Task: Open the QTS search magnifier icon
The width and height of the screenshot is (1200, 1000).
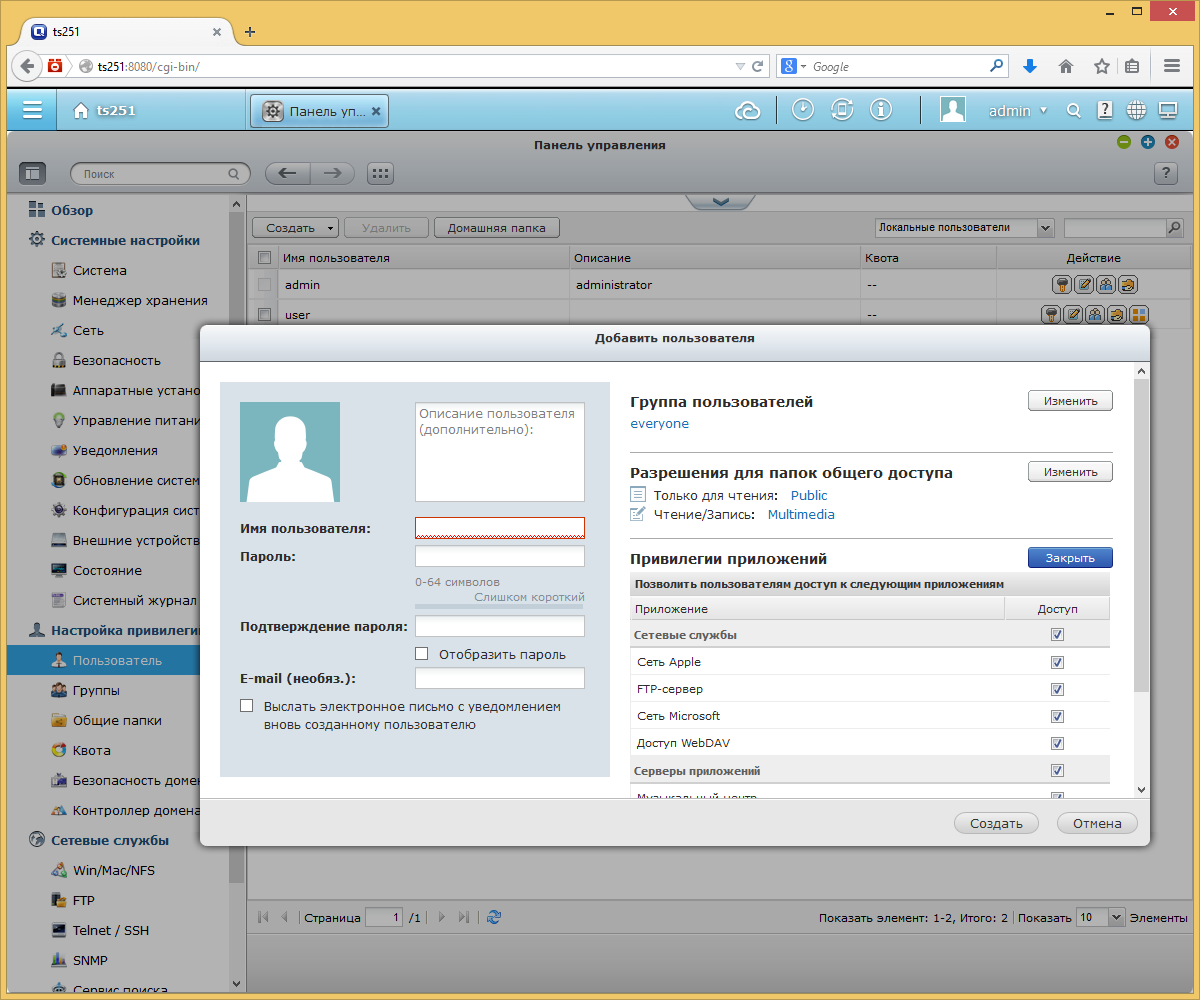Action: click(1073, 111)
